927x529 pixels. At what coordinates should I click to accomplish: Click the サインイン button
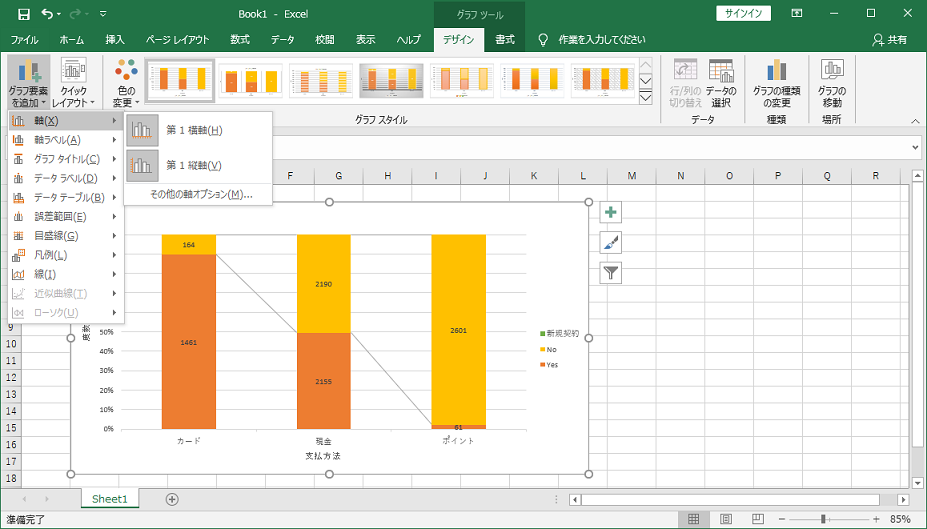(x=744, y=14)
